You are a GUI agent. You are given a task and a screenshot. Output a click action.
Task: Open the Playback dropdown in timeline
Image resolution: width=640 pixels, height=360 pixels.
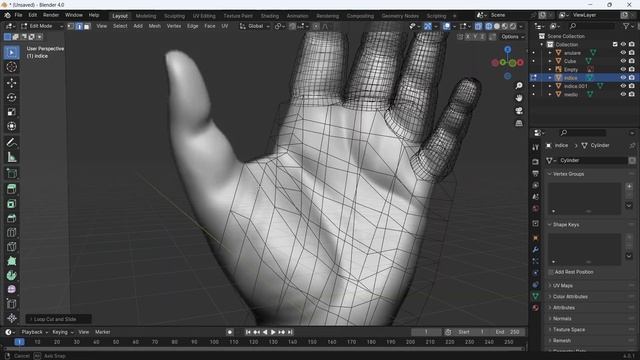(x=34, y=332)
